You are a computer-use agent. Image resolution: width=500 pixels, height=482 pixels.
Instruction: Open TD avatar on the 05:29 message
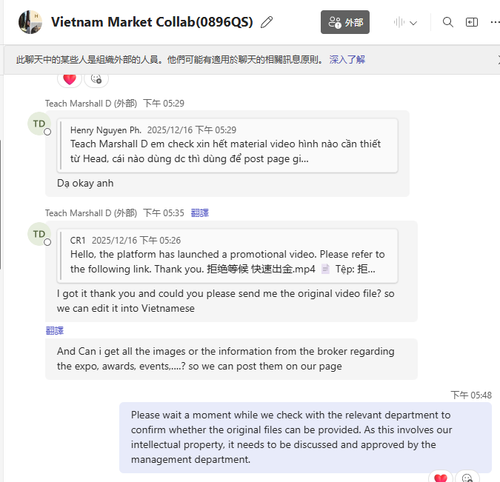[39, 124]
